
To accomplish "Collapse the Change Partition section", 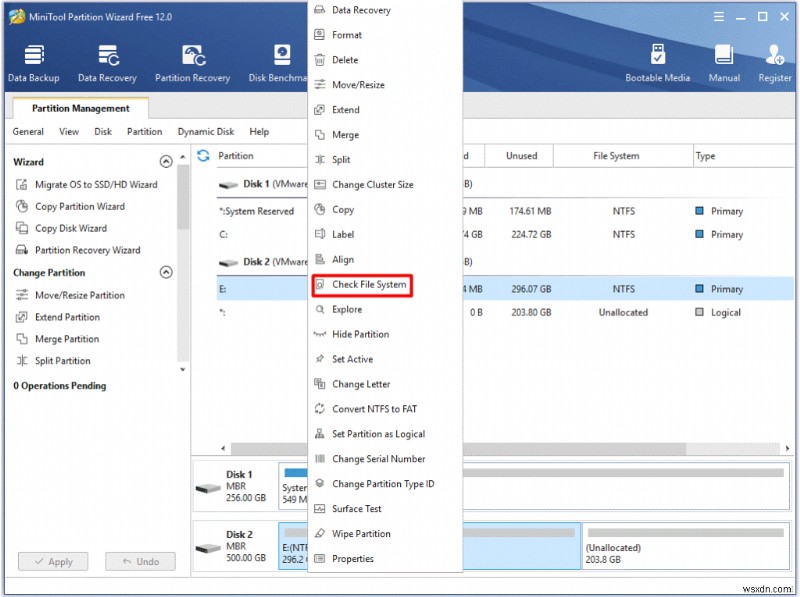I will pyautogui.click(x=166, y=272).
